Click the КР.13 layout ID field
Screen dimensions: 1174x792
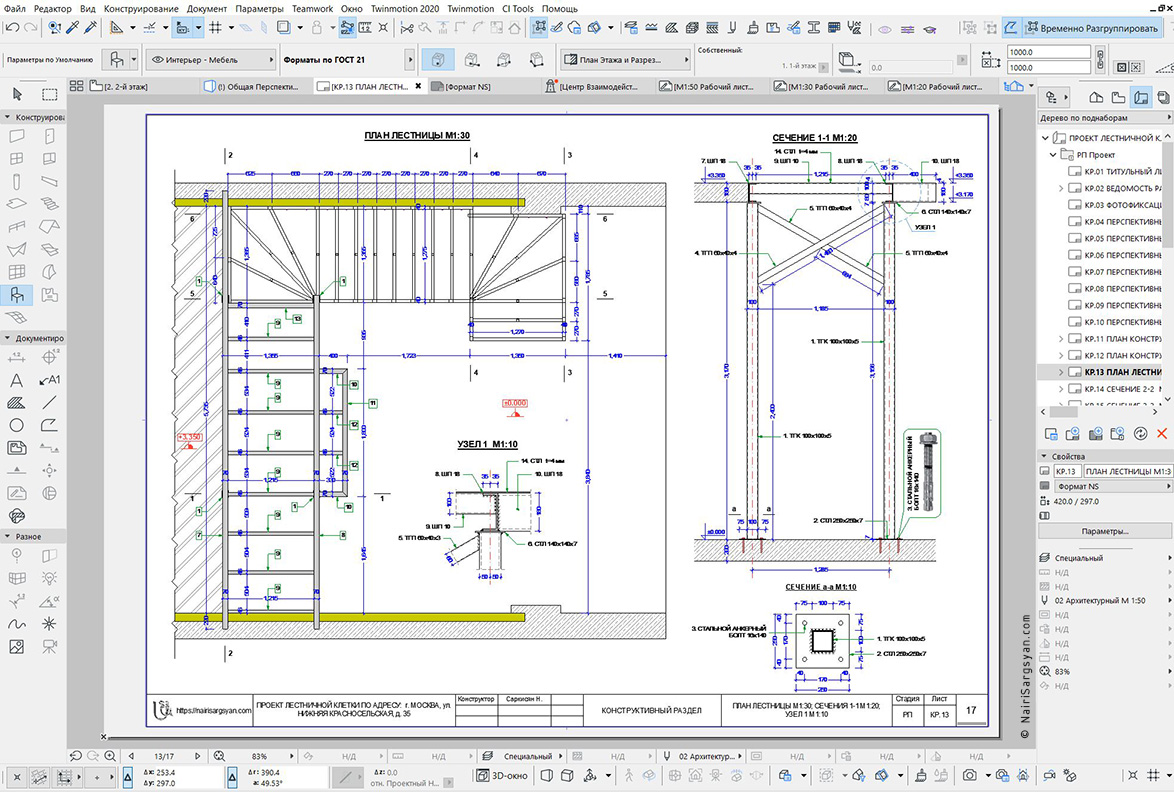[1066, 471]
